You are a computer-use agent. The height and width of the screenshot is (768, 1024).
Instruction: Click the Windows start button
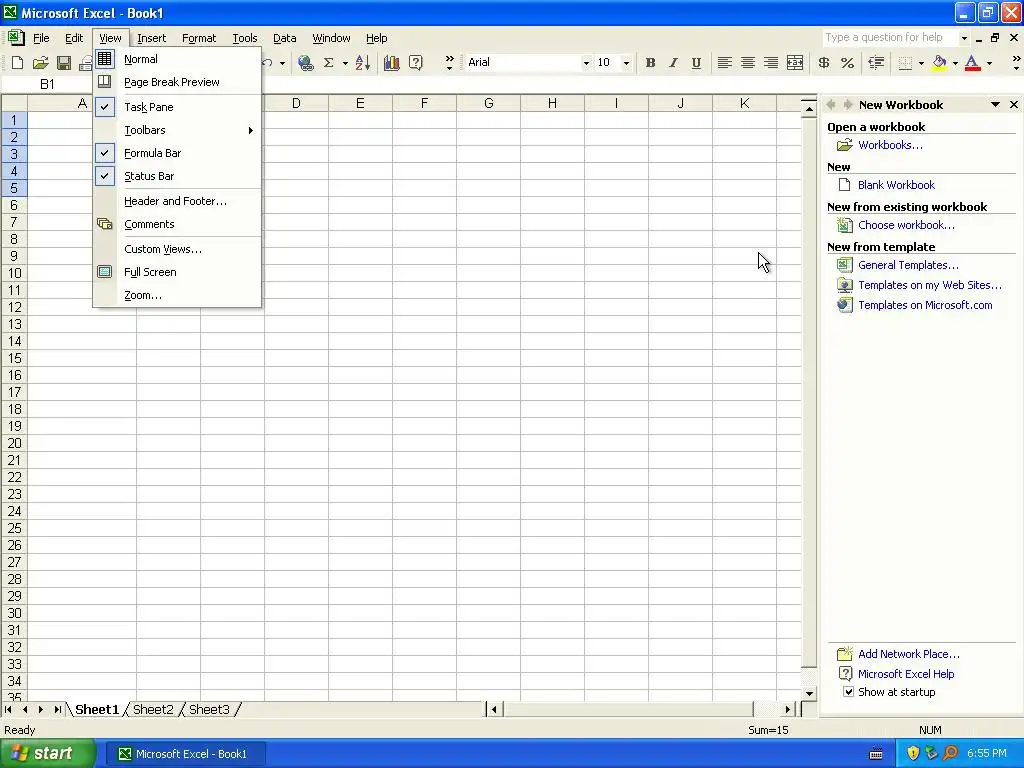coord(48,754)
